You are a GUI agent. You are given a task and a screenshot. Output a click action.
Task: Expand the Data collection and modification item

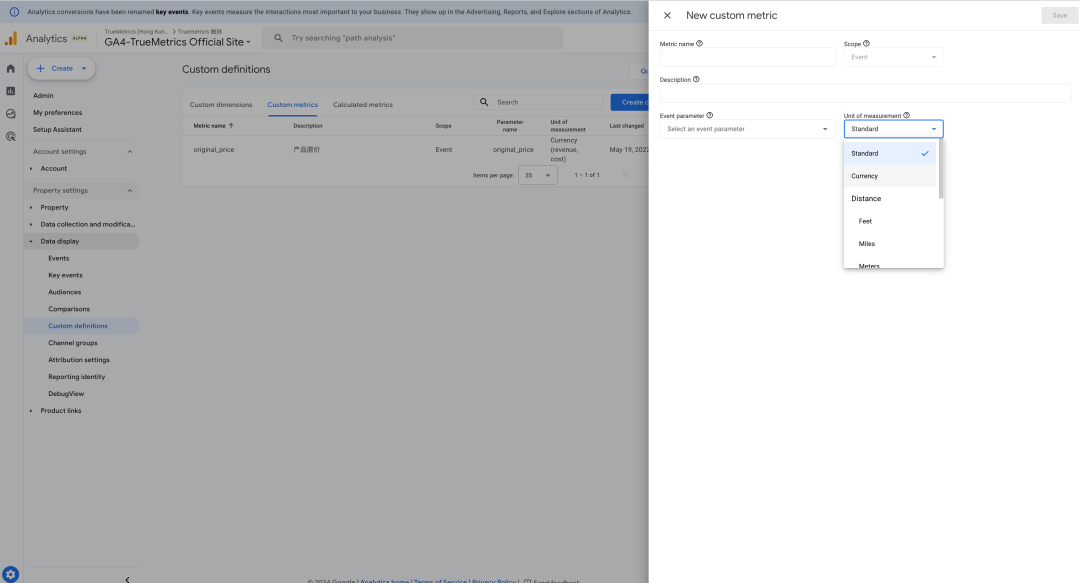31,224
